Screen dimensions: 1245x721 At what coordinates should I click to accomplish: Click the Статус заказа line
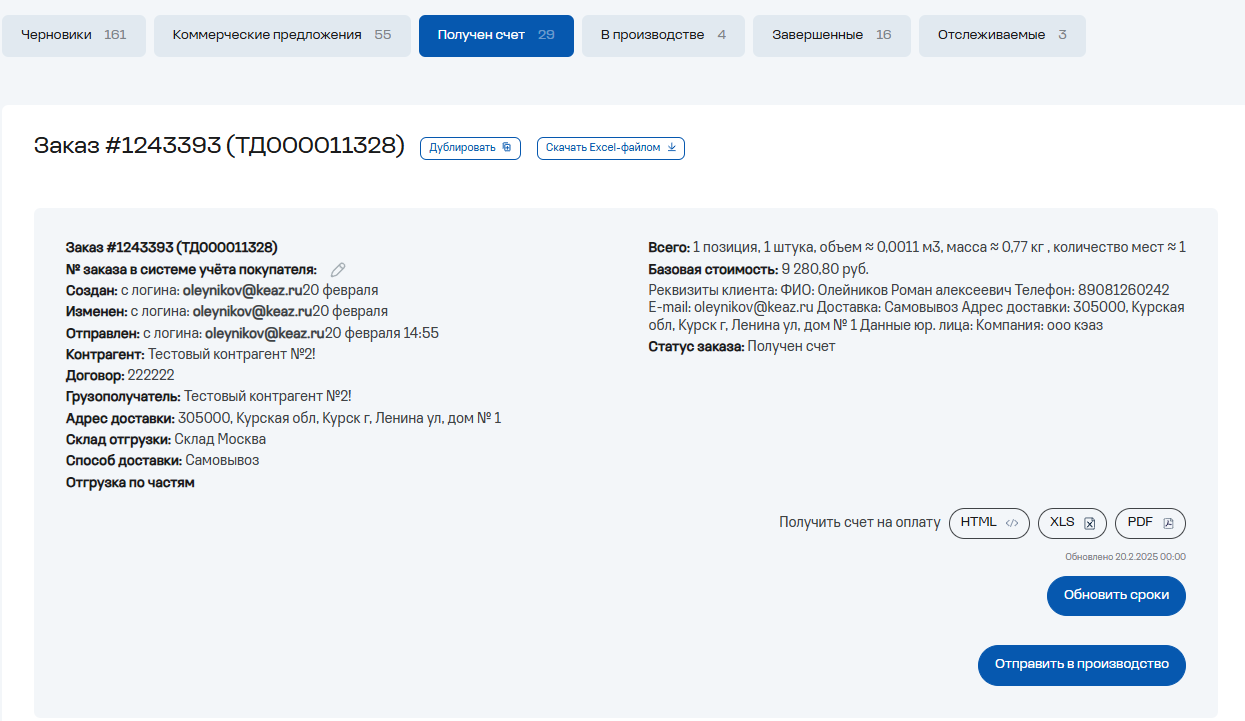741,347
